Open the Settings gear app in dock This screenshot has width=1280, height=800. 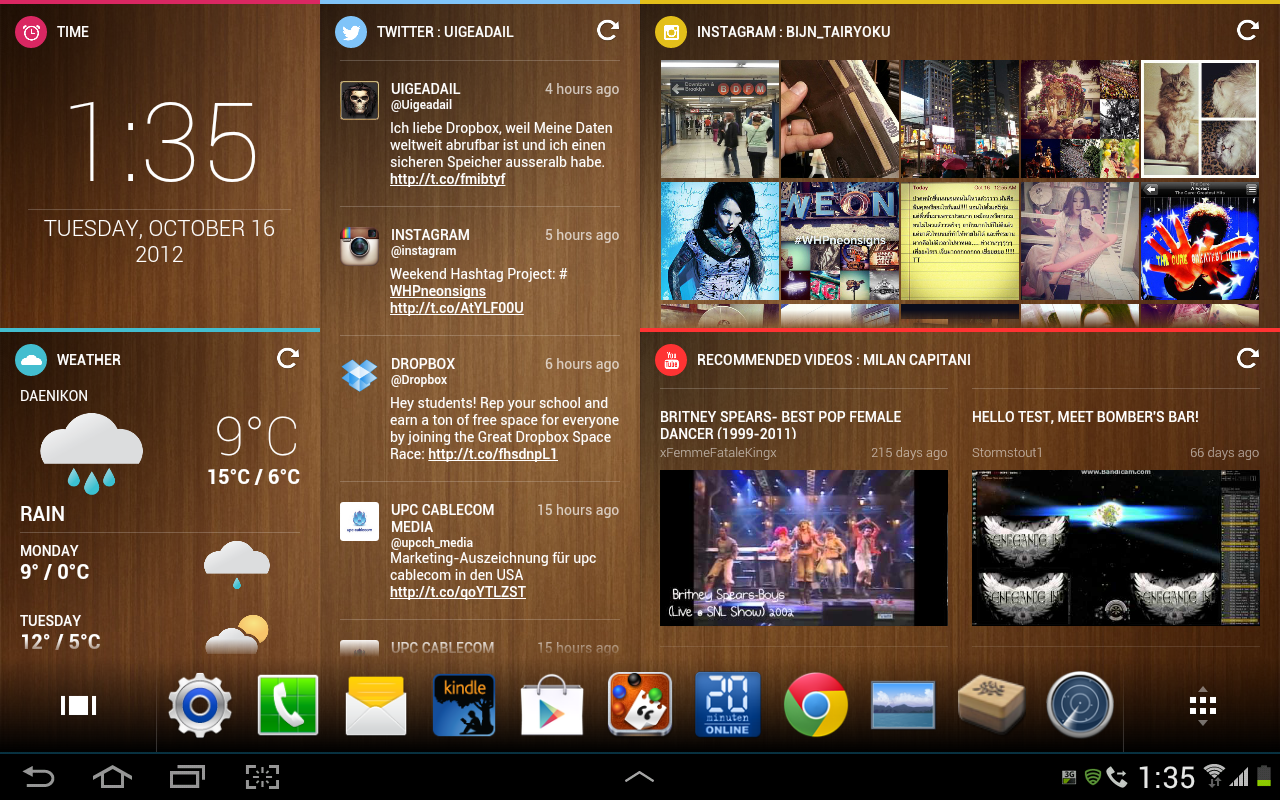[x=200, y=705]
